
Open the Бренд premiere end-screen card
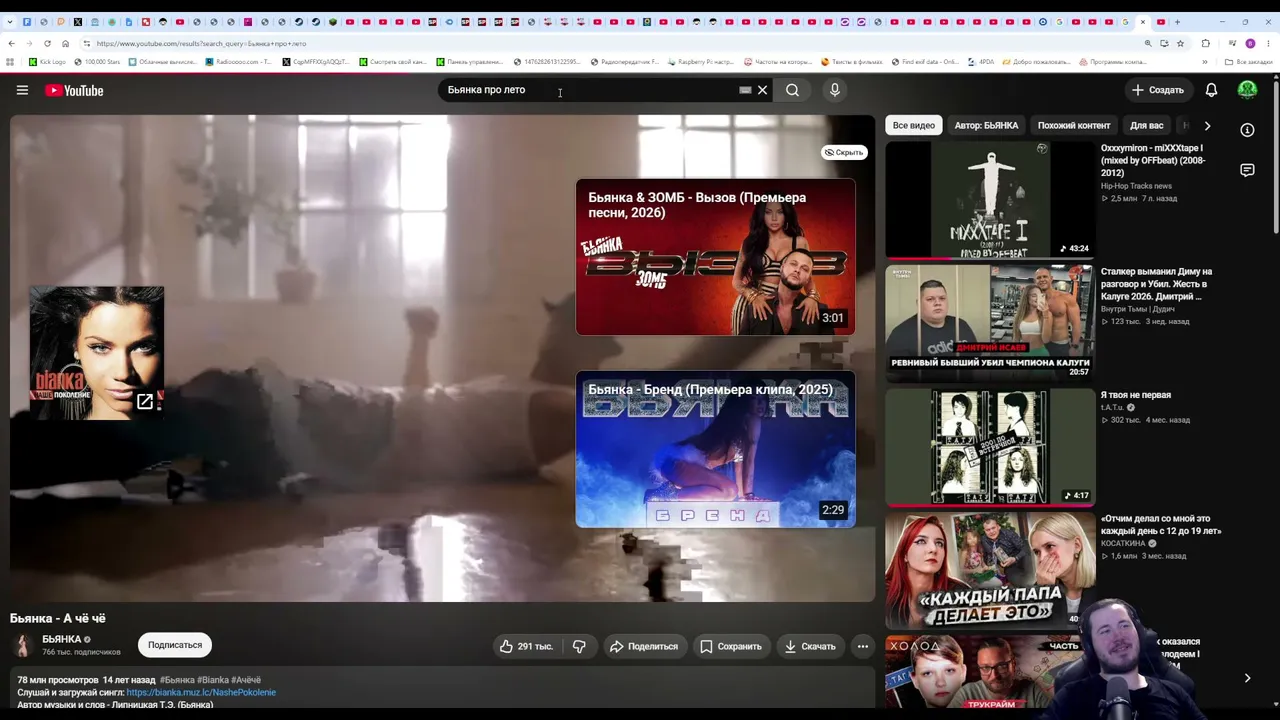(x=715, y=449)
